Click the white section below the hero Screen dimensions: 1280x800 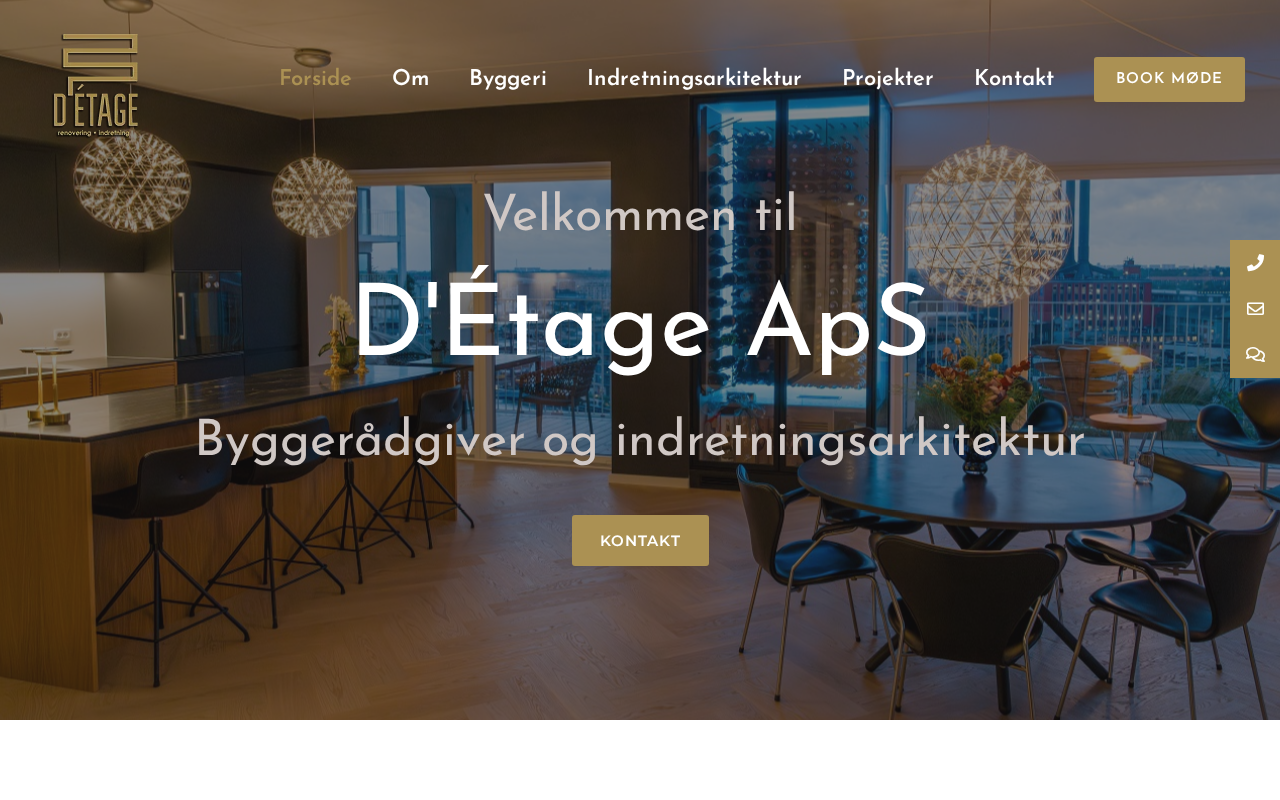(x=640, y=760)
